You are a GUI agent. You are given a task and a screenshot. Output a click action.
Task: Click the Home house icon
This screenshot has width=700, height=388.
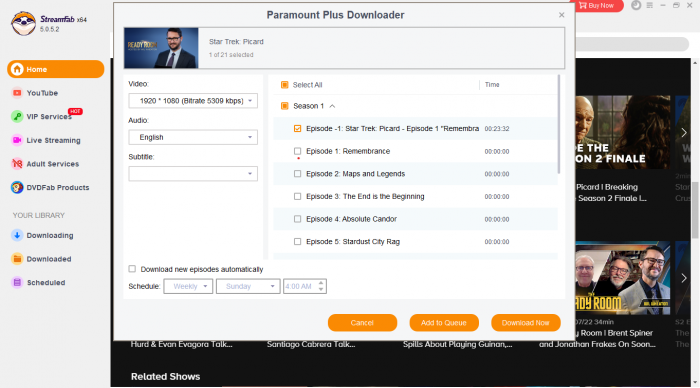tap(17, 69)
